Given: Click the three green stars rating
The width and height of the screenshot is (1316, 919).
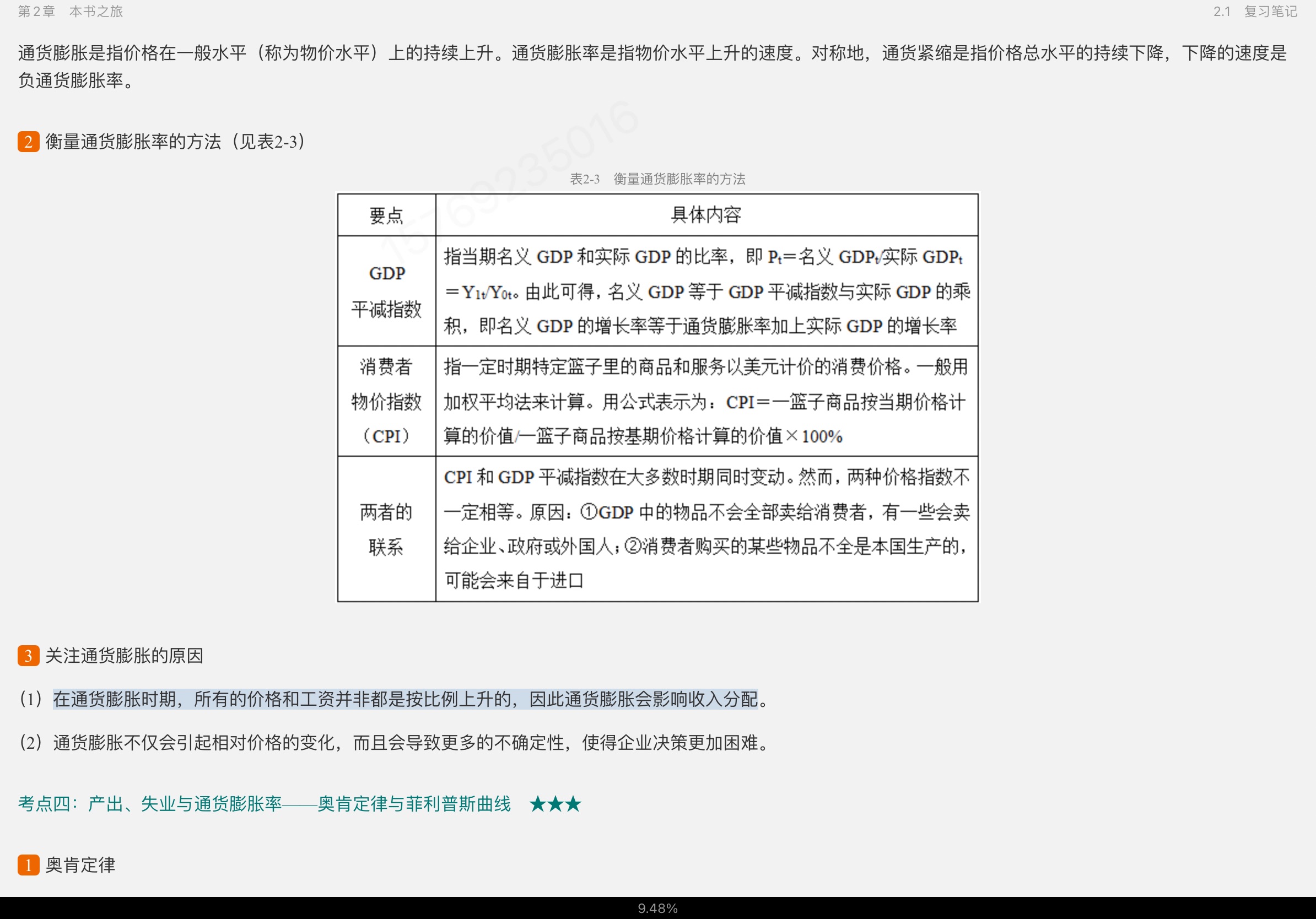Looking at the screenshot, I should (555, 804).
